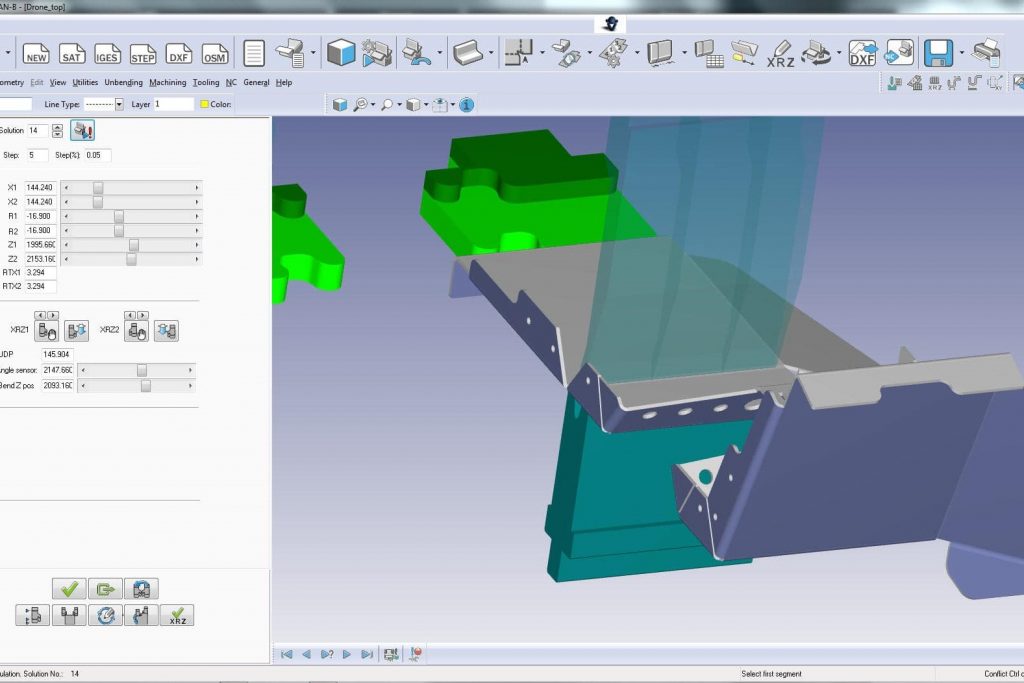Open the dropdown arrow next to large XRZ rotate icon
Screen dimensions: 1024x683
pyautogui.click(x=839, y=53)
